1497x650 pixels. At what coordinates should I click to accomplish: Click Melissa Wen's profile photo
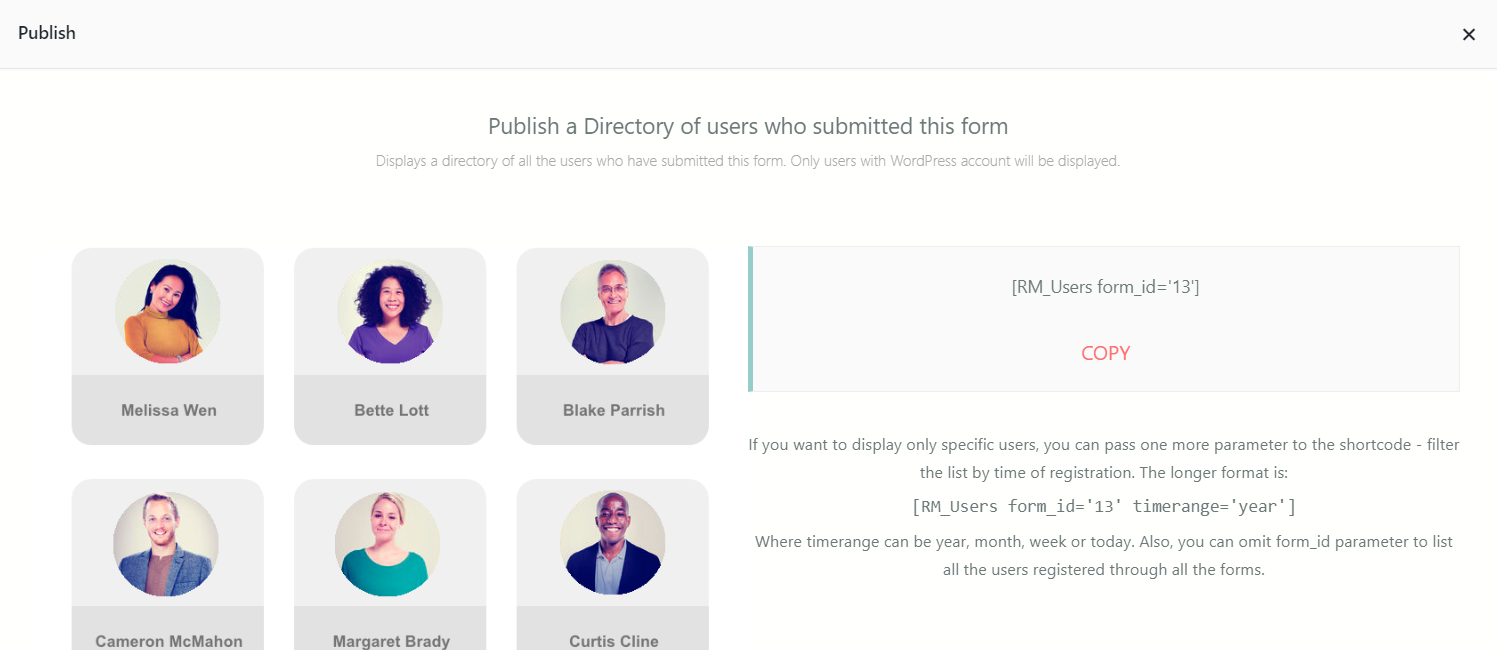tap(168, 311)
